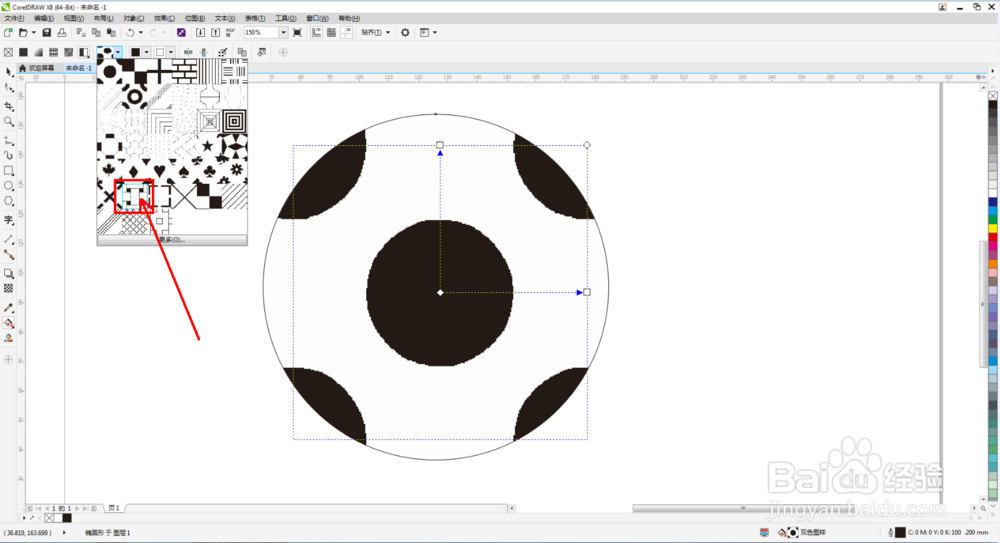The height and width of the screenshot is (543, 1000).
Task: Choose the brick pattern thumbnail
Action: [x=184, y=71]
